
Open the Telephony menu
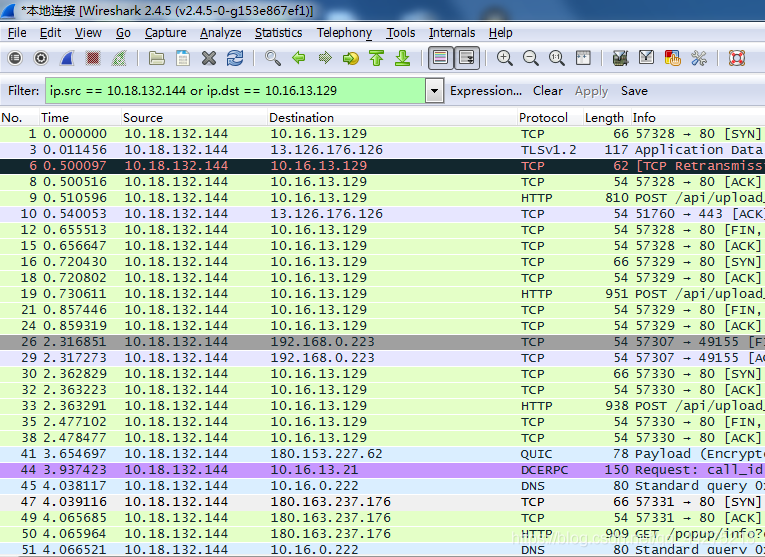click(x=344, y=33)
